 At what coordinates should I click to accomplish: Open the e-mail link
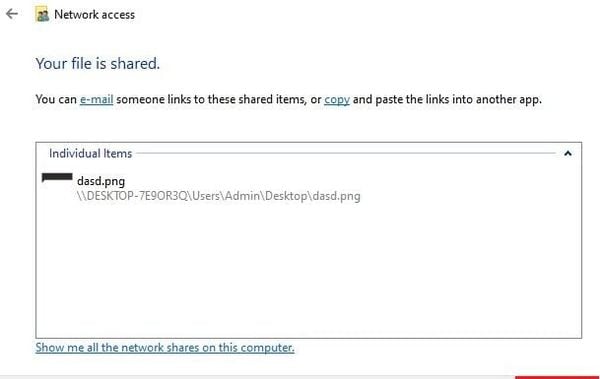pyautogui.click(x=96, y=100)
